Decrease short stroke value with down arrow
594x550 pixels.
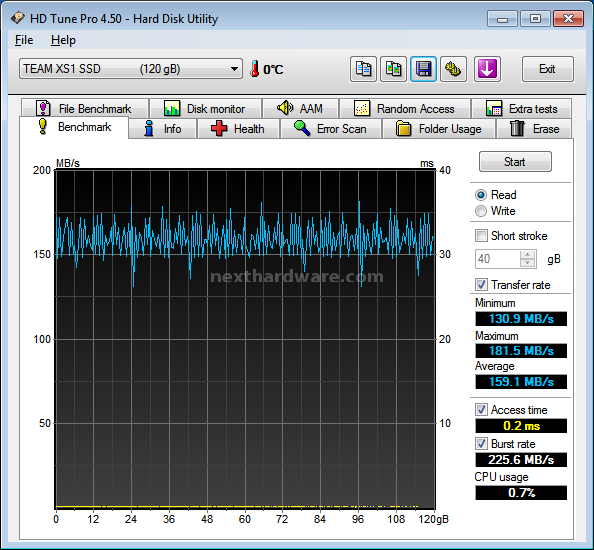tap(527, 263)
